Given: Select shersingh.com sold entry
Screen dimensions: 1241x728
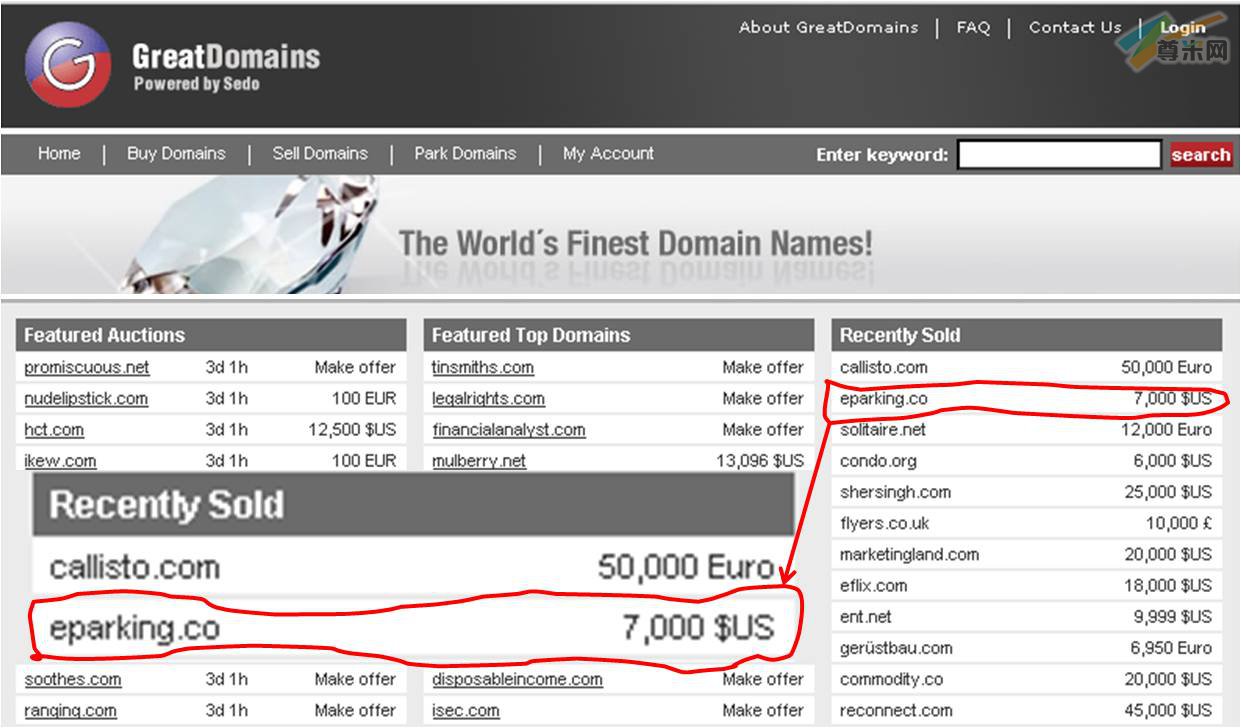Looking at the screenshot, I should pos(895,492).
